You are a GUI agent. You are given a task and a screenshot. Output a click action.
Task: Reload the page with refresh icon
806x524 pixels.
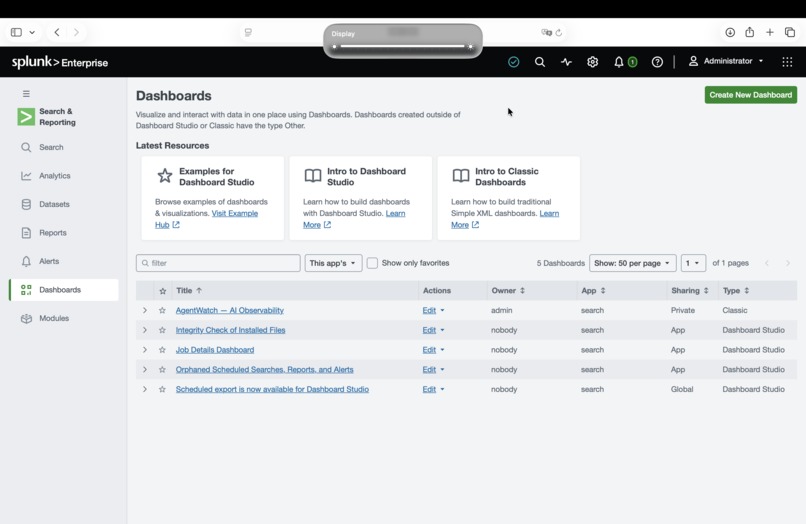(x=559, y=32)
